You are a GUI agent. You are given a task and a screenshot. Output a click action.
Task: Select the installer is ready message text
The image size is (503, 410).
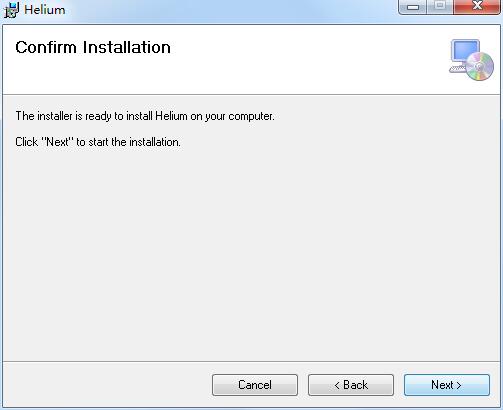point(145,116)
